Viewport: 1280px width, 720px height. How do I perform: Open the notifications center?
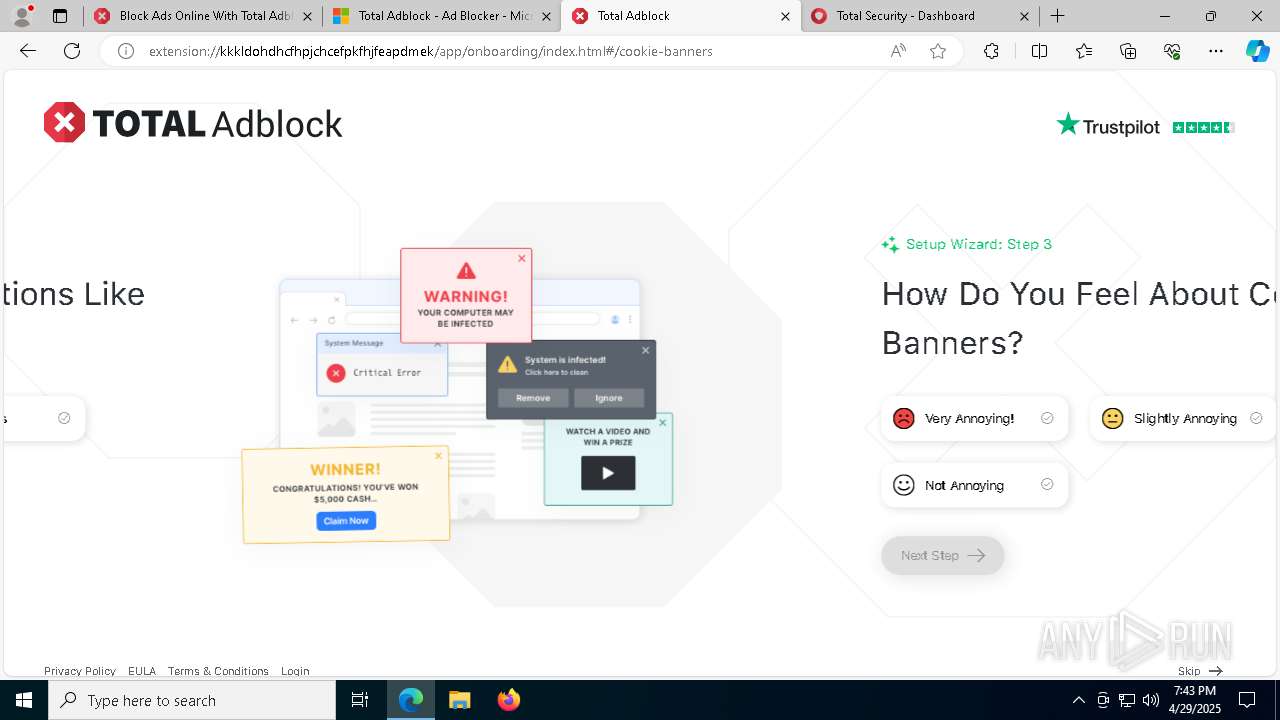point(1247,700)
